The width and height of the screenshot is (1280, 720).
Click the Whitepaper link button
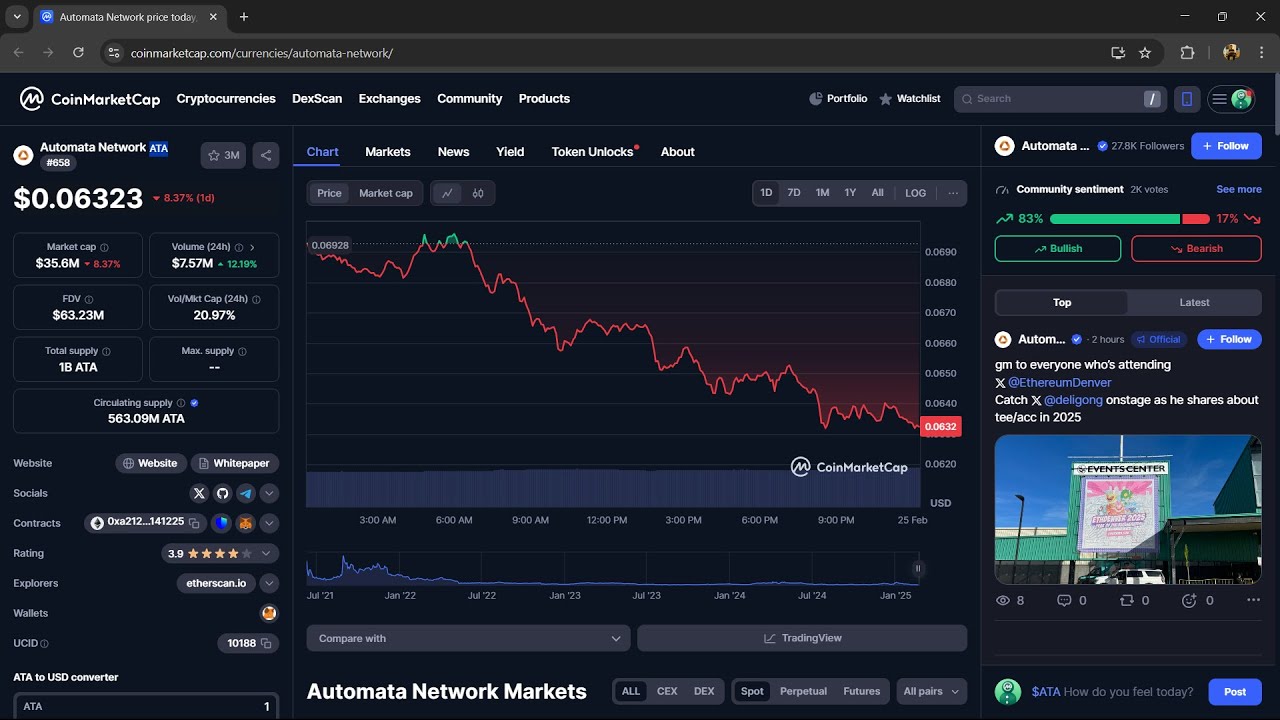235,463
